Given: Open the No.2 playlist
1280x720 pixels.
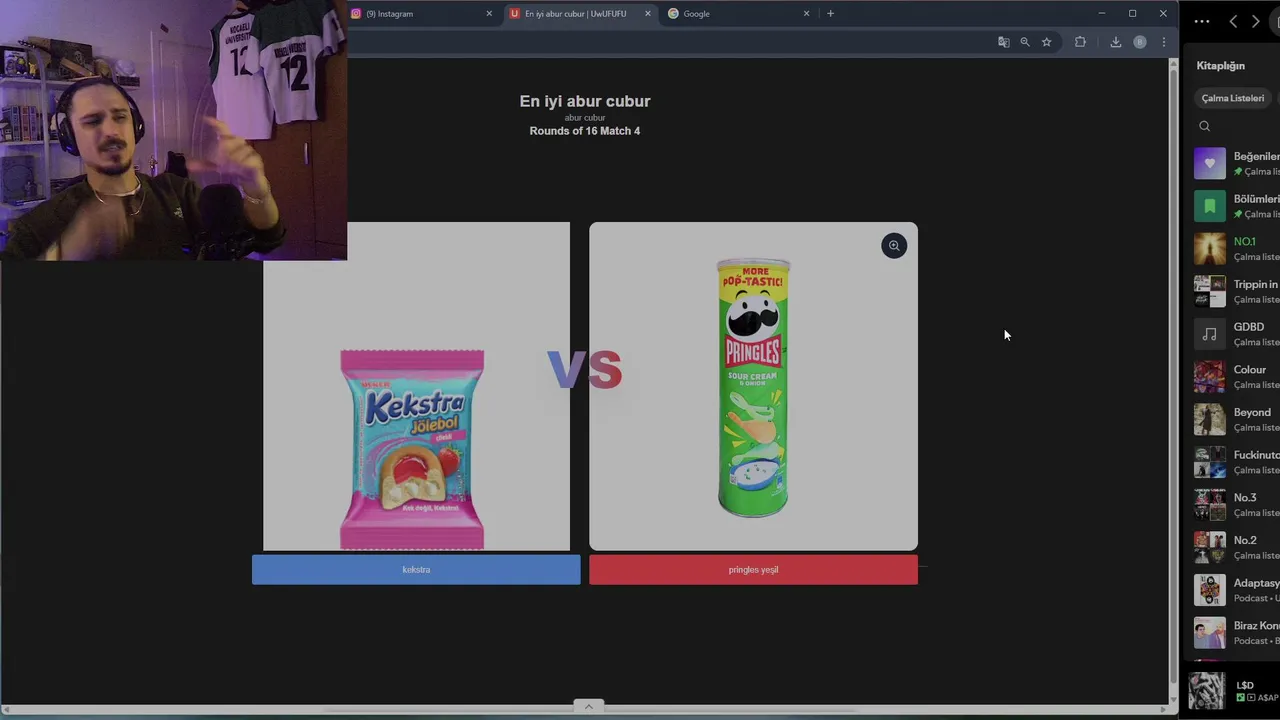Looking at the screenshot, I should click(1237, 547).
